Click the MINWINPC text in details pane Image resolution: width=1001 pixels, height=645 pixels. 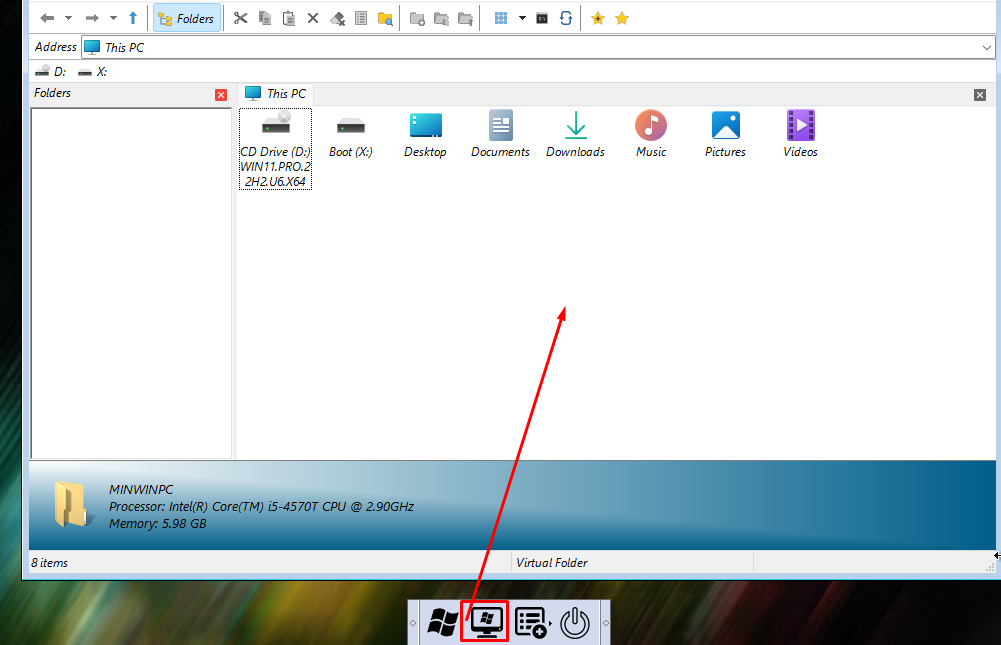pos(141,489)
